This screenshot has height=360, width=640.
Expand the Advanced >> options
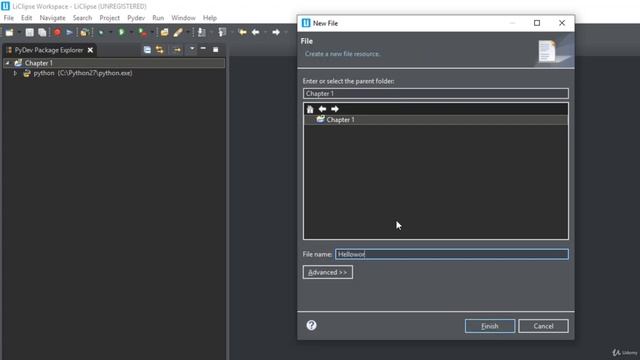tap(328, 272)
